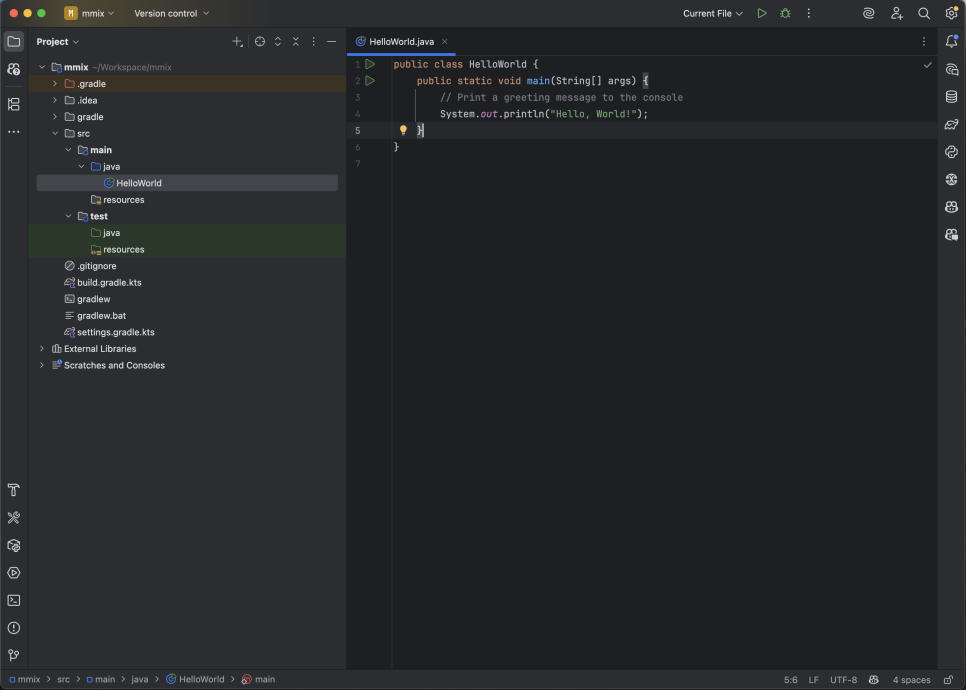966x690 pixels.
Task: Run the current file
Action: (762, 14)
